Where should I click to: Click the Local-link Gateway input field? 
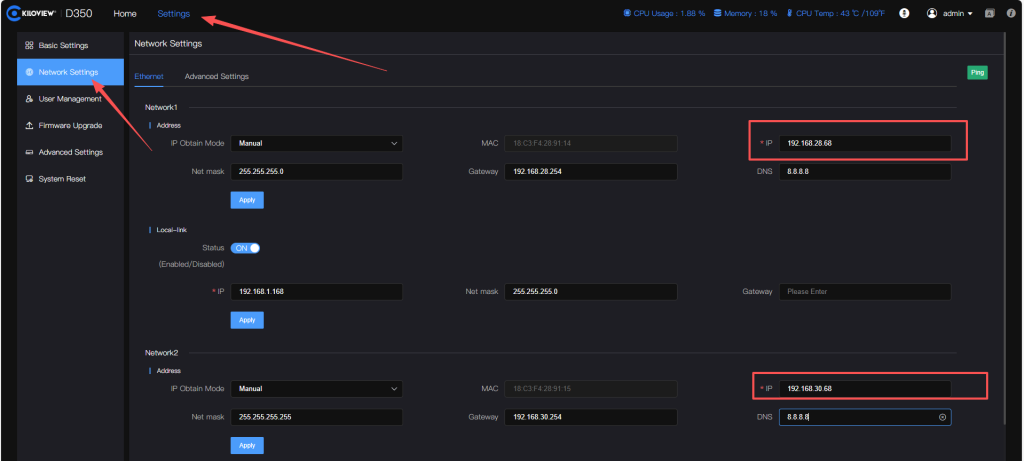point(865,292)
